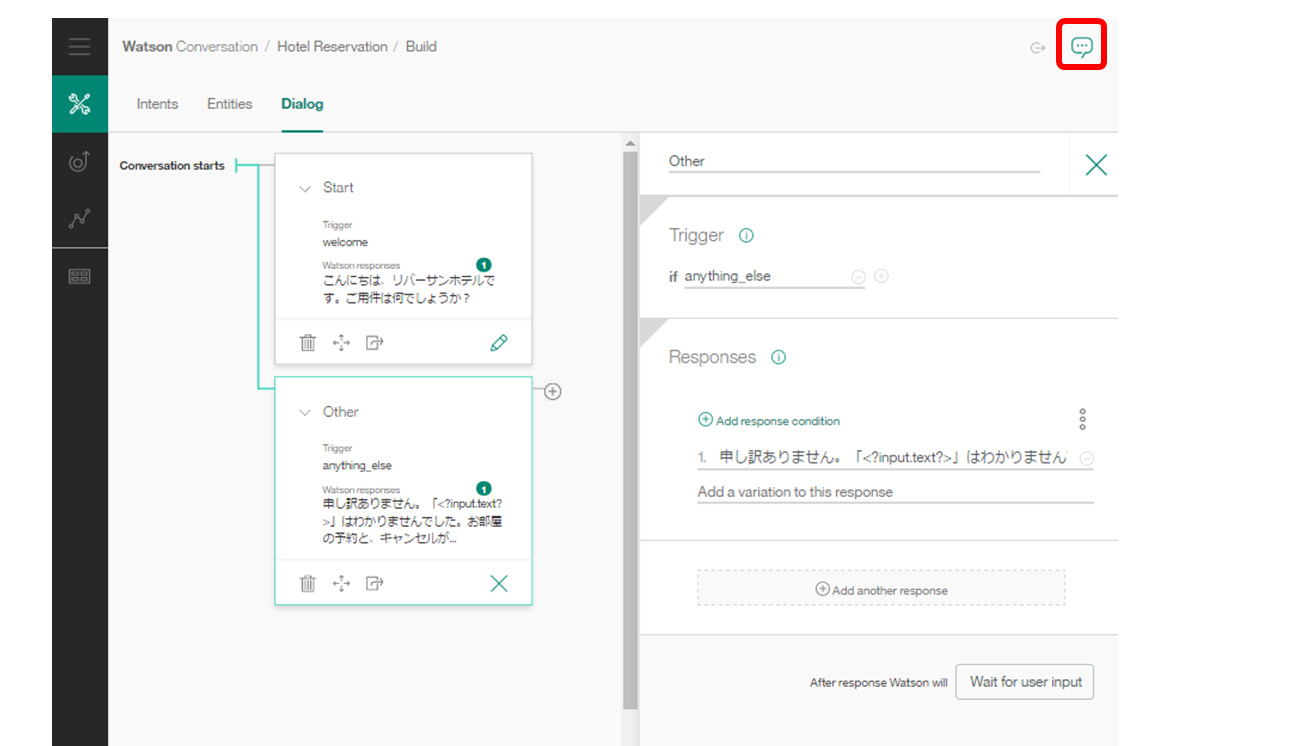The image size is (1294, 746).
Task: Close the Other node editor panel
Action: (1096, 165)
